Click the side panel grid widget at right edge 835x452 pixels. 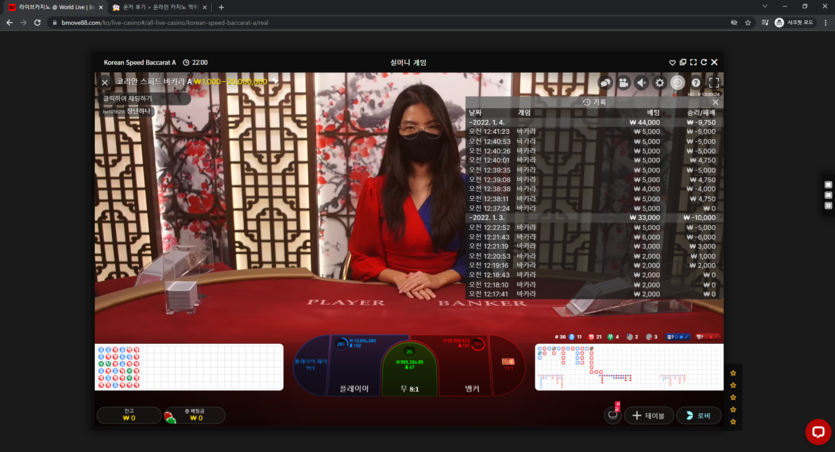pyautogui.click(x=828, y=195)
